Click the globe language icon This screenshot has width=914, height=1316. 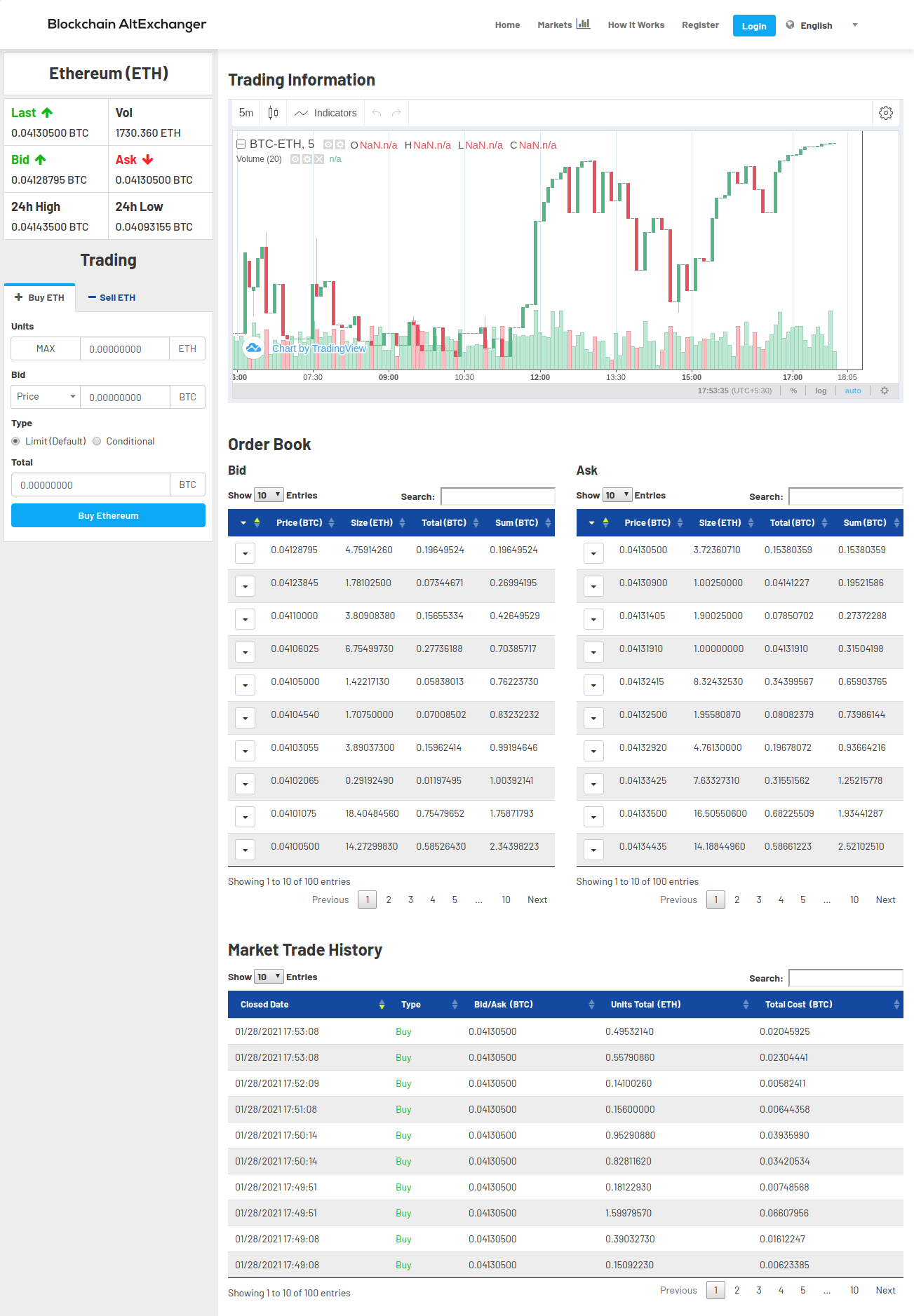(791, 25)
